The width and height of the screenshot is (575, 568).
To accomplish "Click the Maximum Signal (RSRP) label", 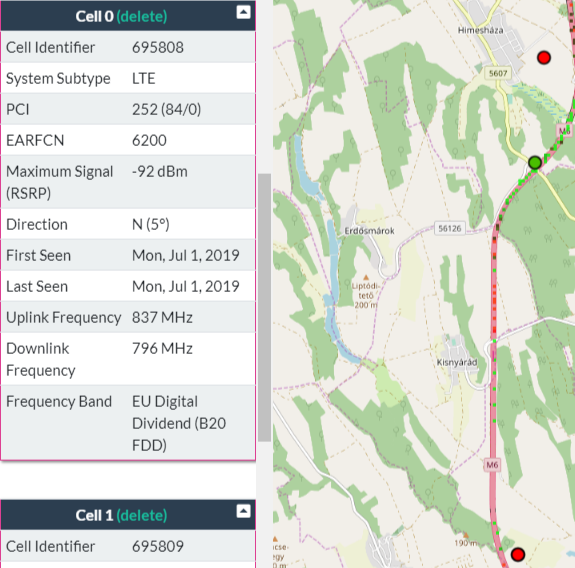I will [60, 182].
